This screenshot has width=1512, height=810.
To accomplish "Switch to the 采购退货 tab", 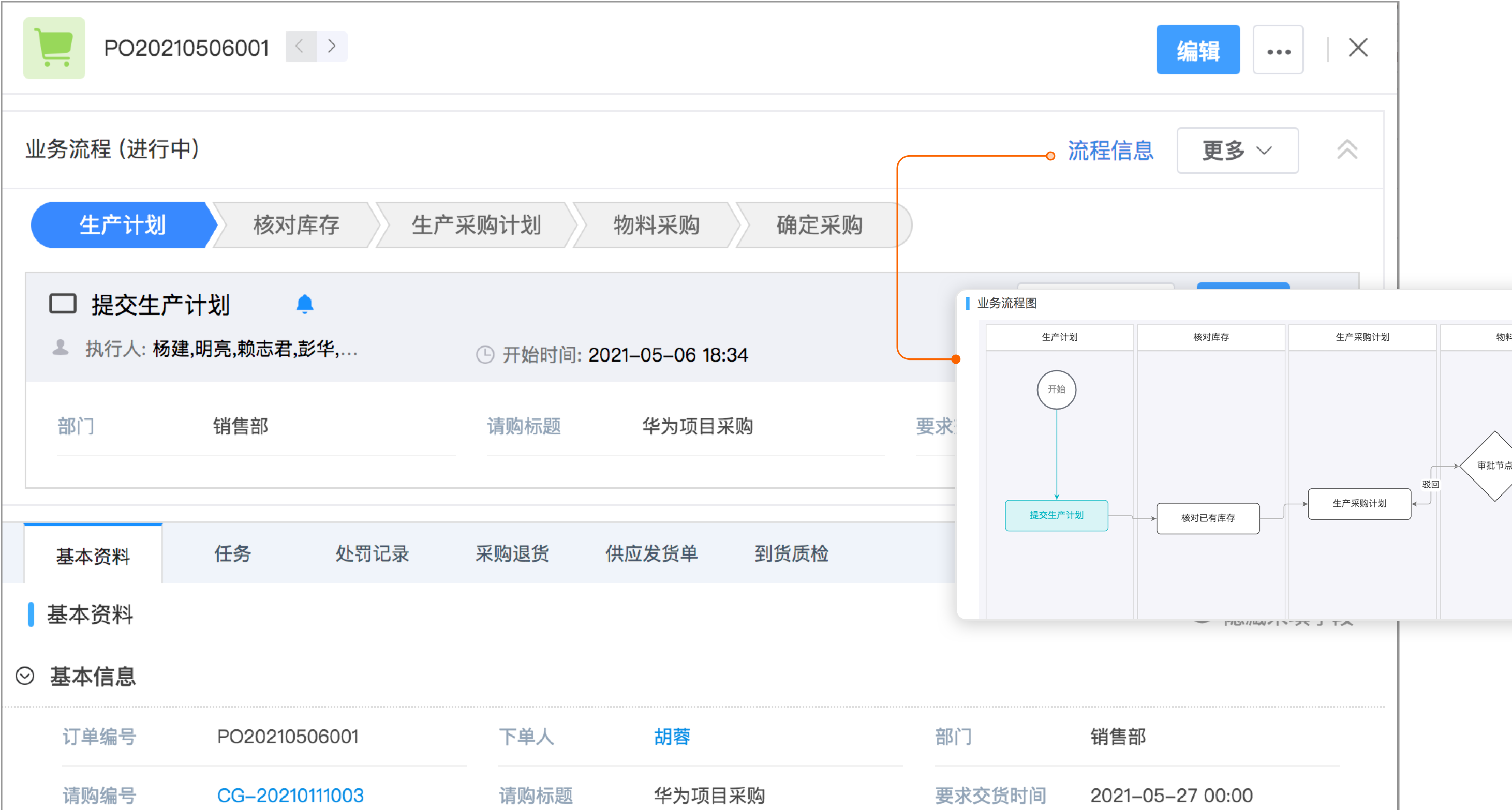I will [512, 553].
